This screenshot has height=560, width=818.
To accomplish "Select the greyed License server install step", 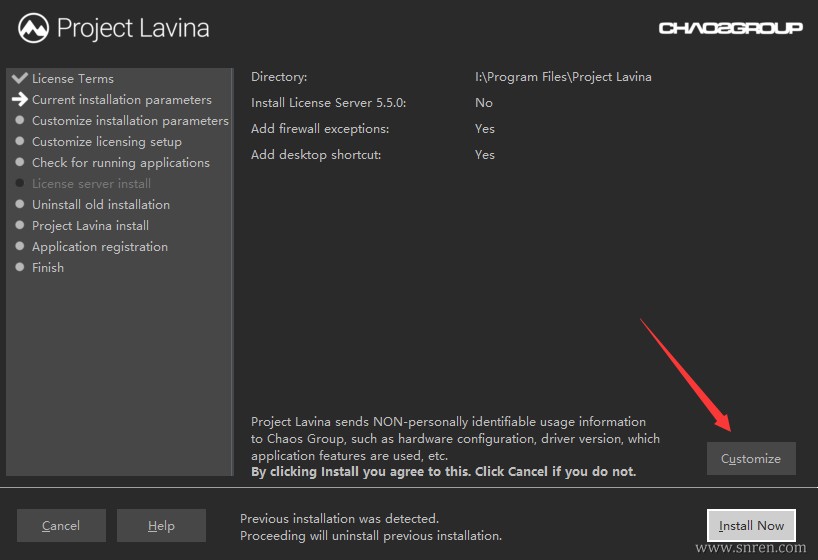I will [91, 184].
